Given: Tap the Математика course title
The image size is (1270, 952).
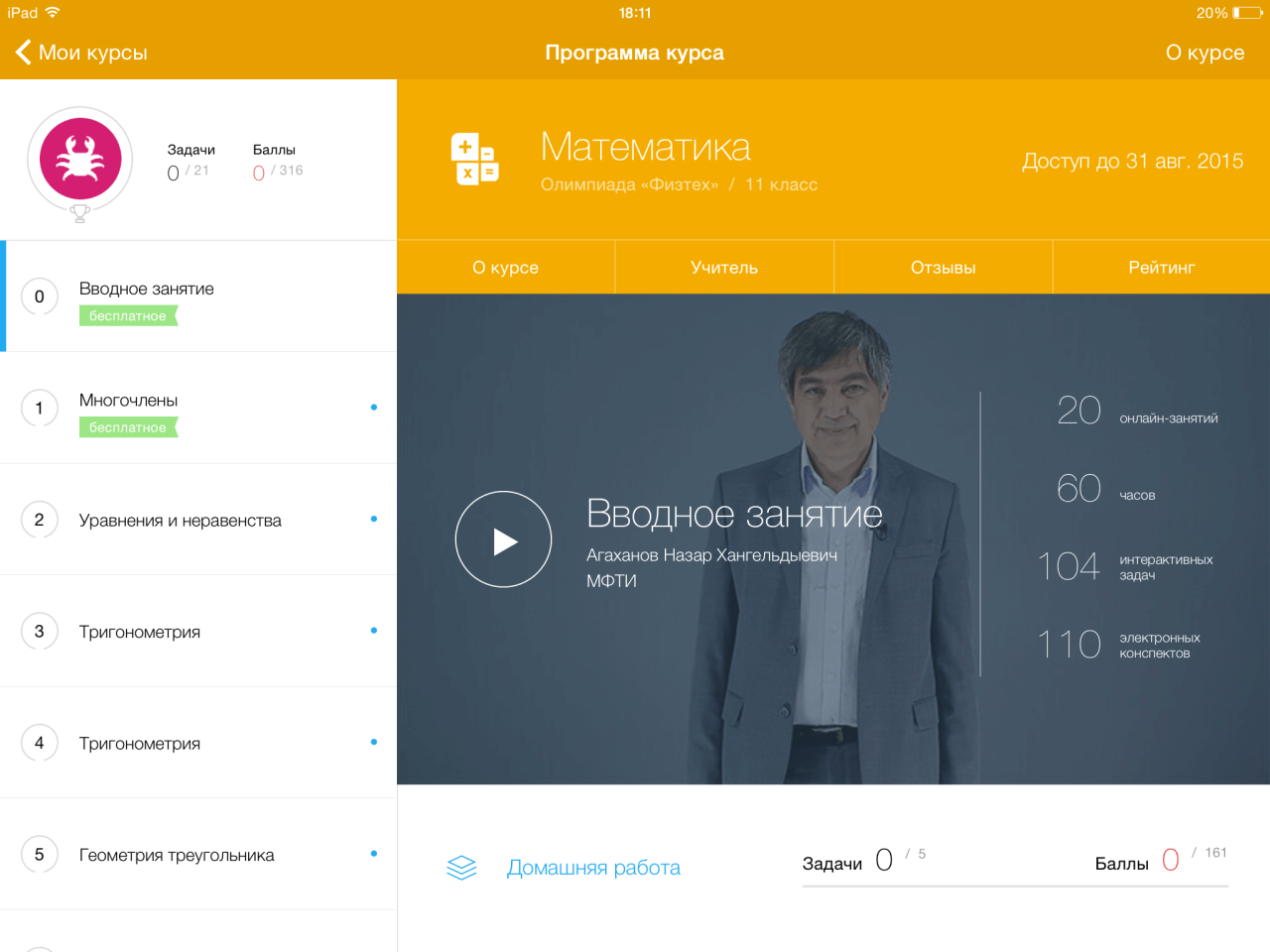Looking at the screenshot, I should click(x=645, y=147).
